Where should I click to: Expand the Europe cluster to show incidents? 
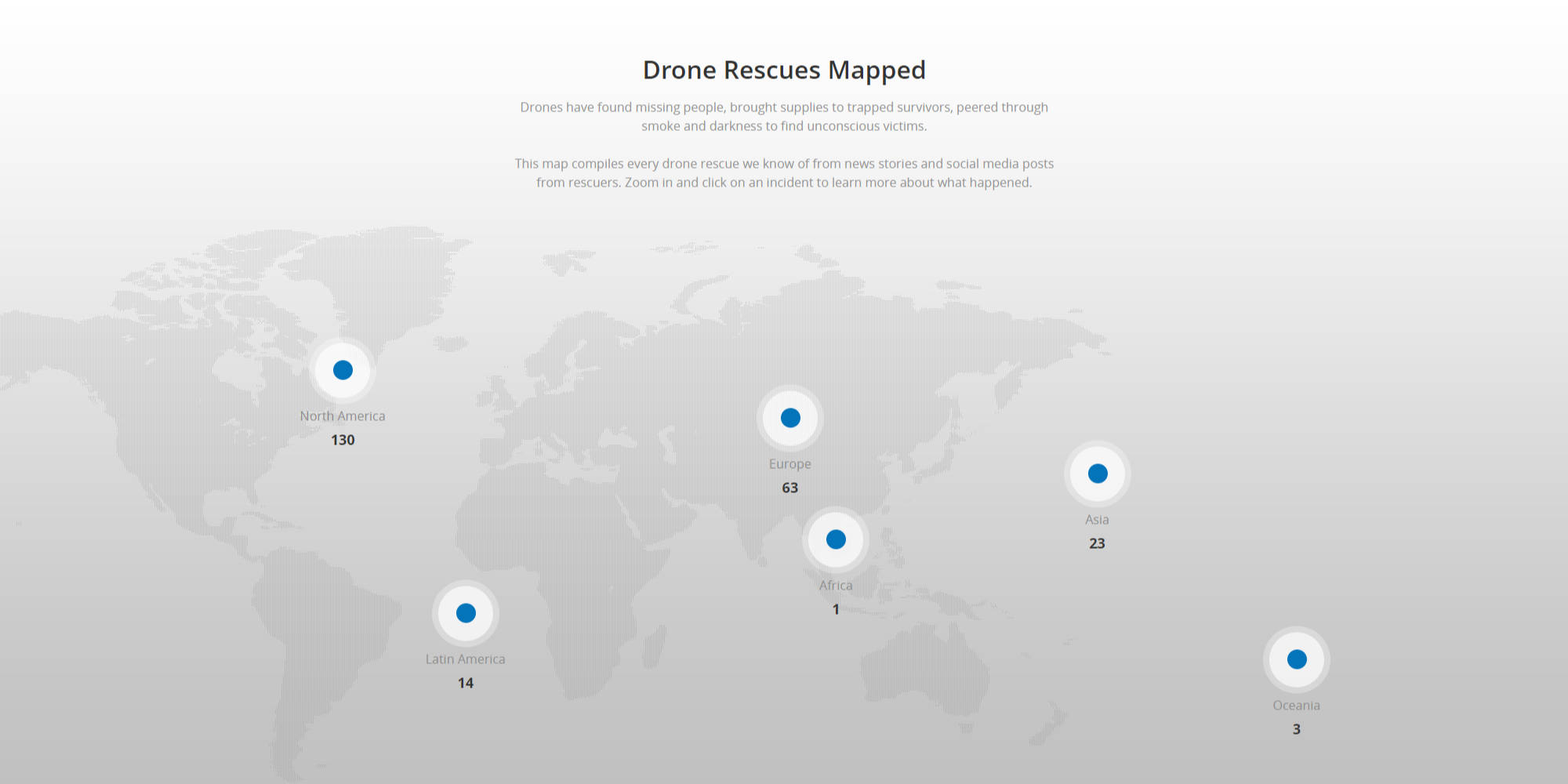coord(790,417)
